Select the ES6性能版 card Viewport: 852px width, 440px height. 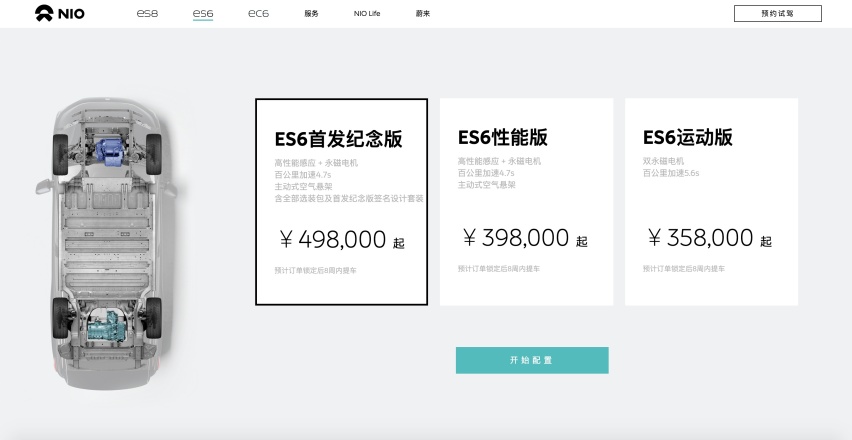pyautogui.click(x=527, y=202)
